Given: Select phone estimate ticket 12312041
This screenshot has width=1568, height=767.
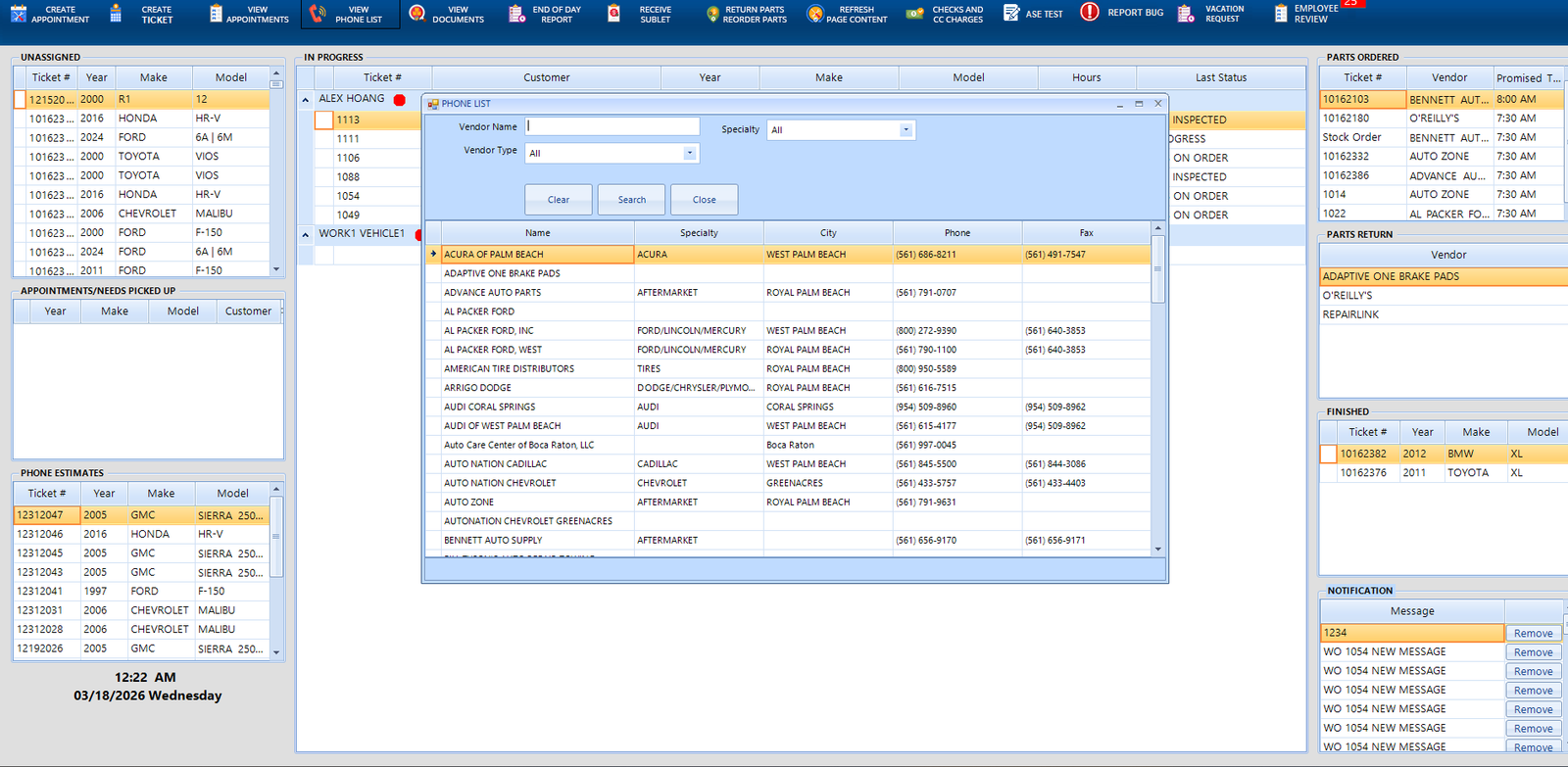Looking at the screenshot, I should pos(141,592).
